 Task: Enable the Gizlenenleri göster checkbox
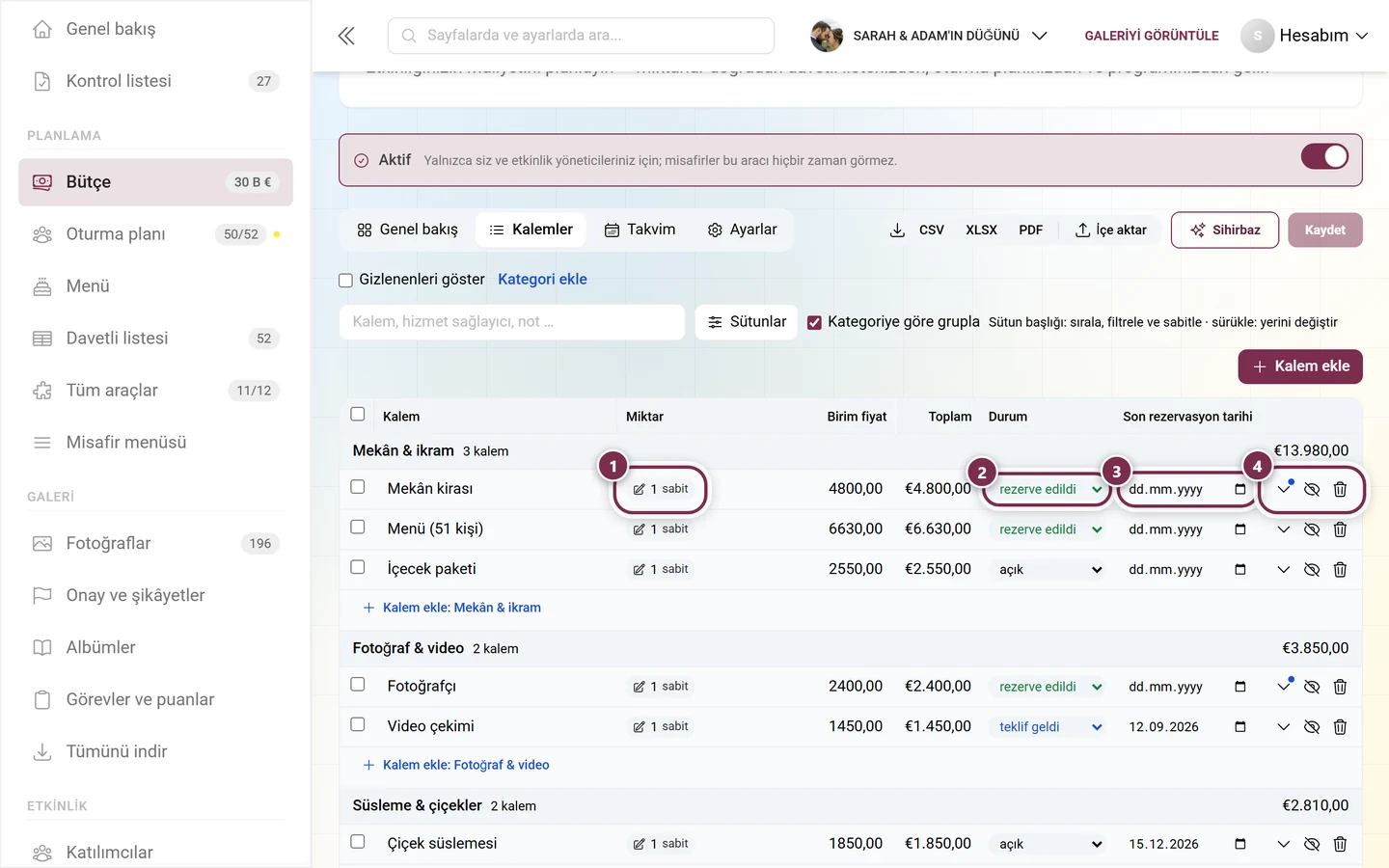pos(345,281)
